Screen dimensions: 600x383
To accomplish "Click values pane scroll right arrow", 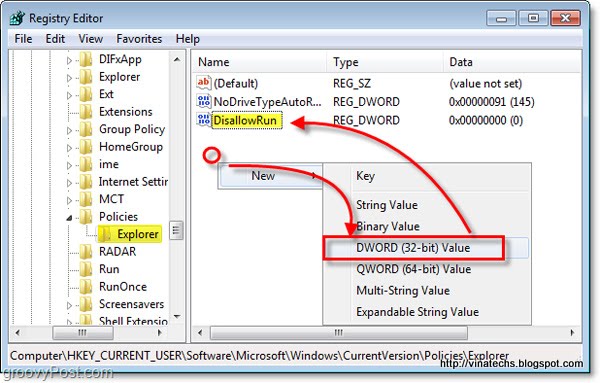I will 572,333.
